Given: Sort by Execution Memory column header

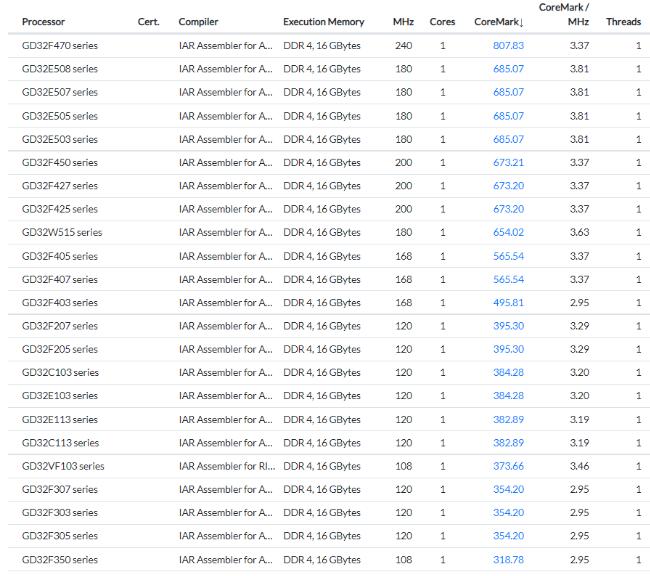Looking at the screenshot, I should pyautogui.click(x=324, y=22).
